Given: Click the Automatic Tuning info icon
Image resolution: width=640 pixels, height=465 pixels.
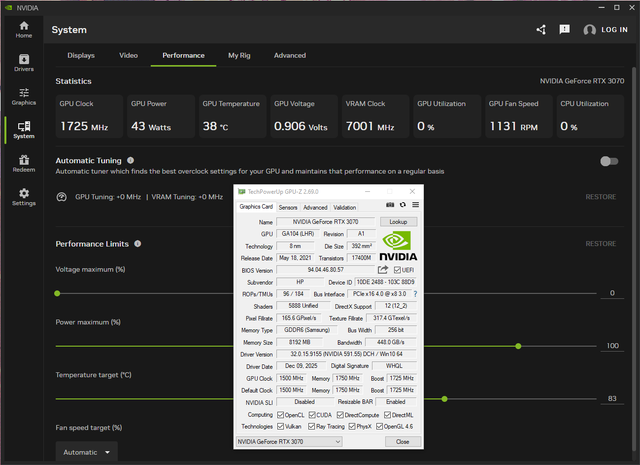Looking at the screenshot, I should click(x=130, y=160).
